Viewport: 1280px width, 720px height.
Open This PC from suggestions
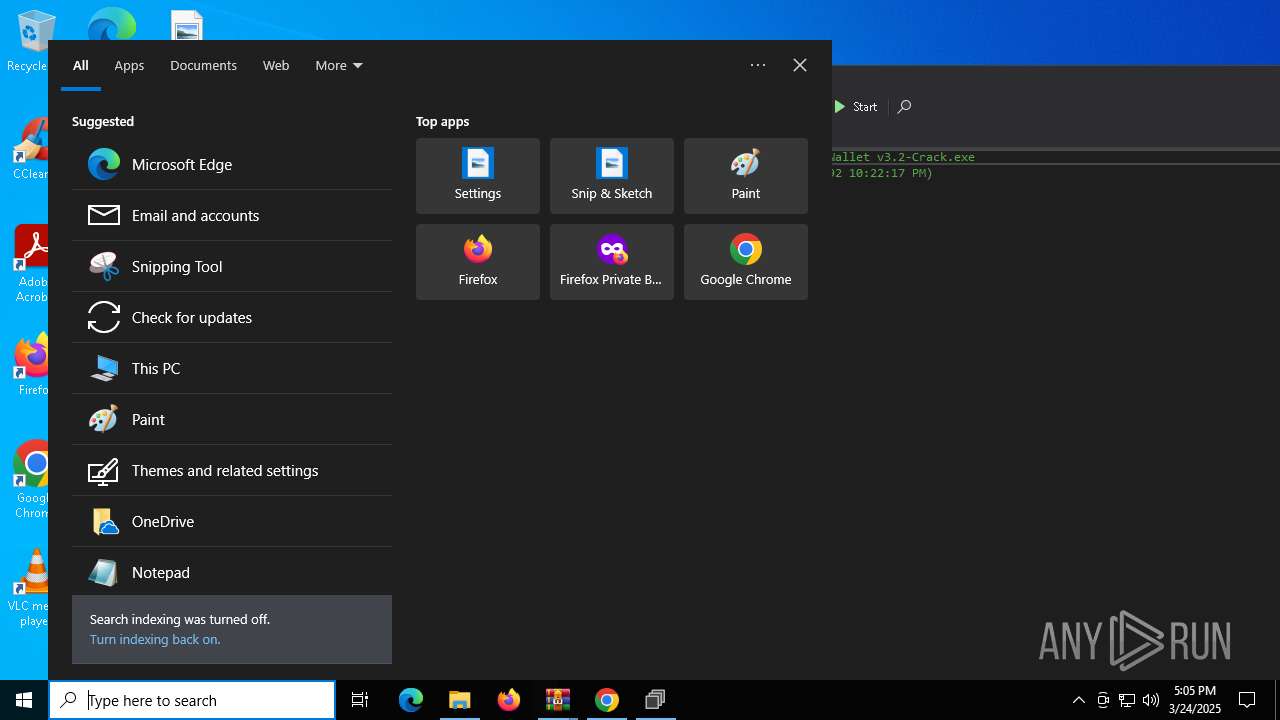coord(232,368)
